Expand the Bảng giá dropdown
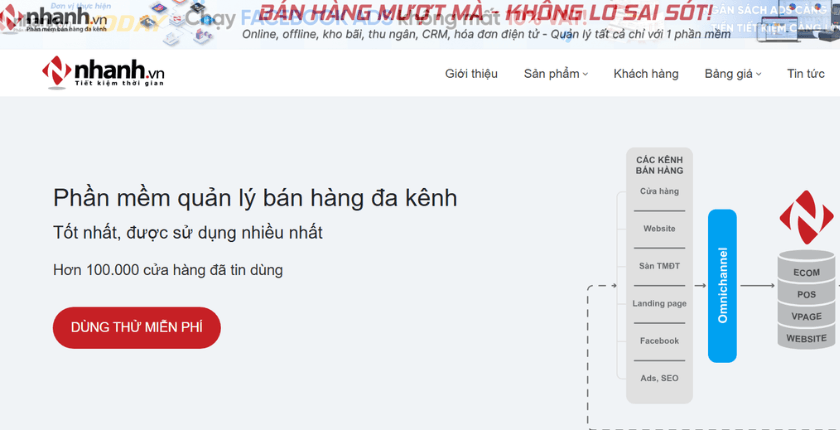The height and width of the screenshot is (430, 840). click(732, 74)
